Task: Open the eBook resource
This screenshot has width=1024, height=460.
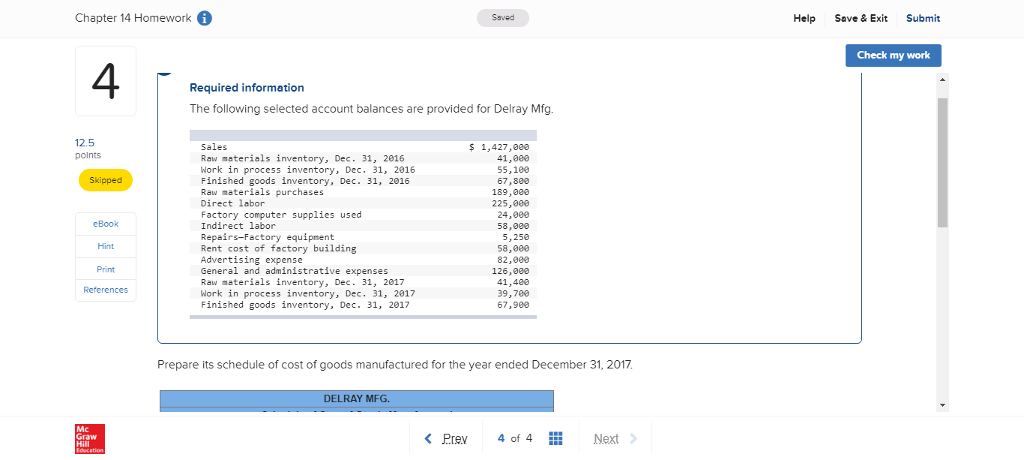Action: (106, 224)
